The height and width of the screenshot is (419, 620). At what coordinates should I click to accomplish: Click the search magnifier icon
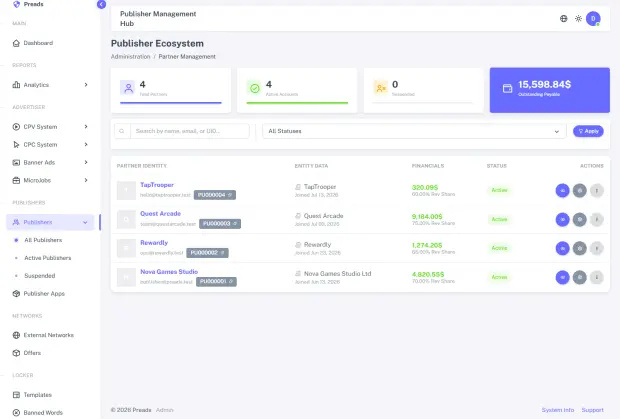(122, 131)
